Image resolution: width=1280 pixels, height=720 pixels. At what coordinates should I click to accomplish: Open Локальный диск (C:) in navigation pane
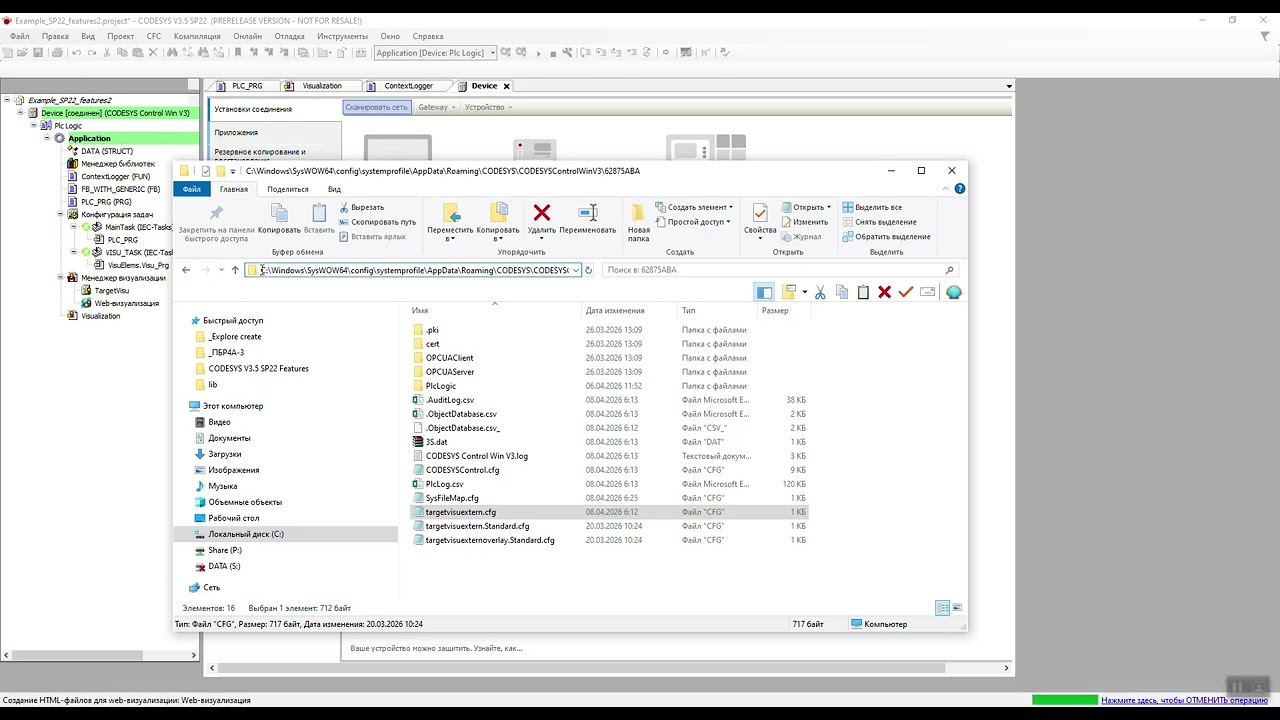click(x=246, y=534)
